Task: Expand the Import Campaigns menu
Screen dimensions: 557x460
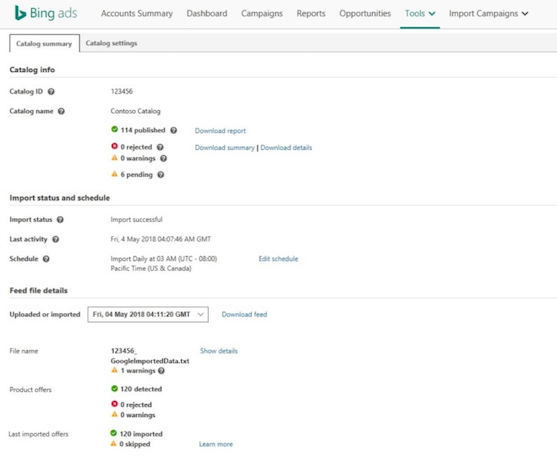Action: [488, 13]
